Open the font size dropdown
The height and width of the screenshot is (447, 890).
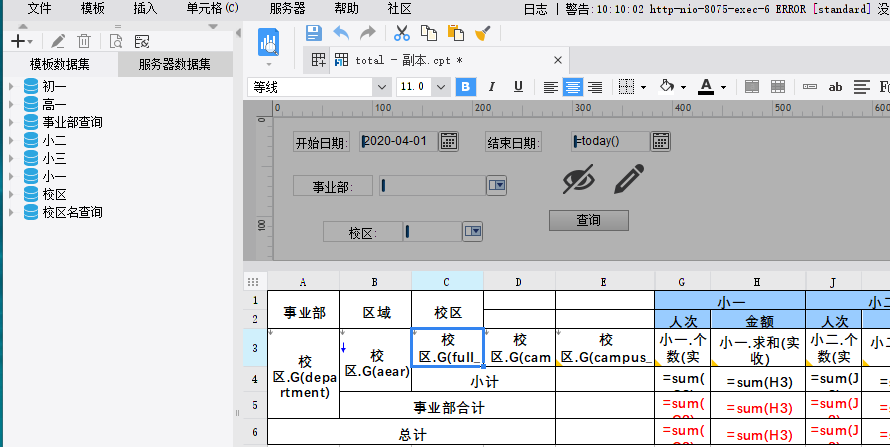440,87
